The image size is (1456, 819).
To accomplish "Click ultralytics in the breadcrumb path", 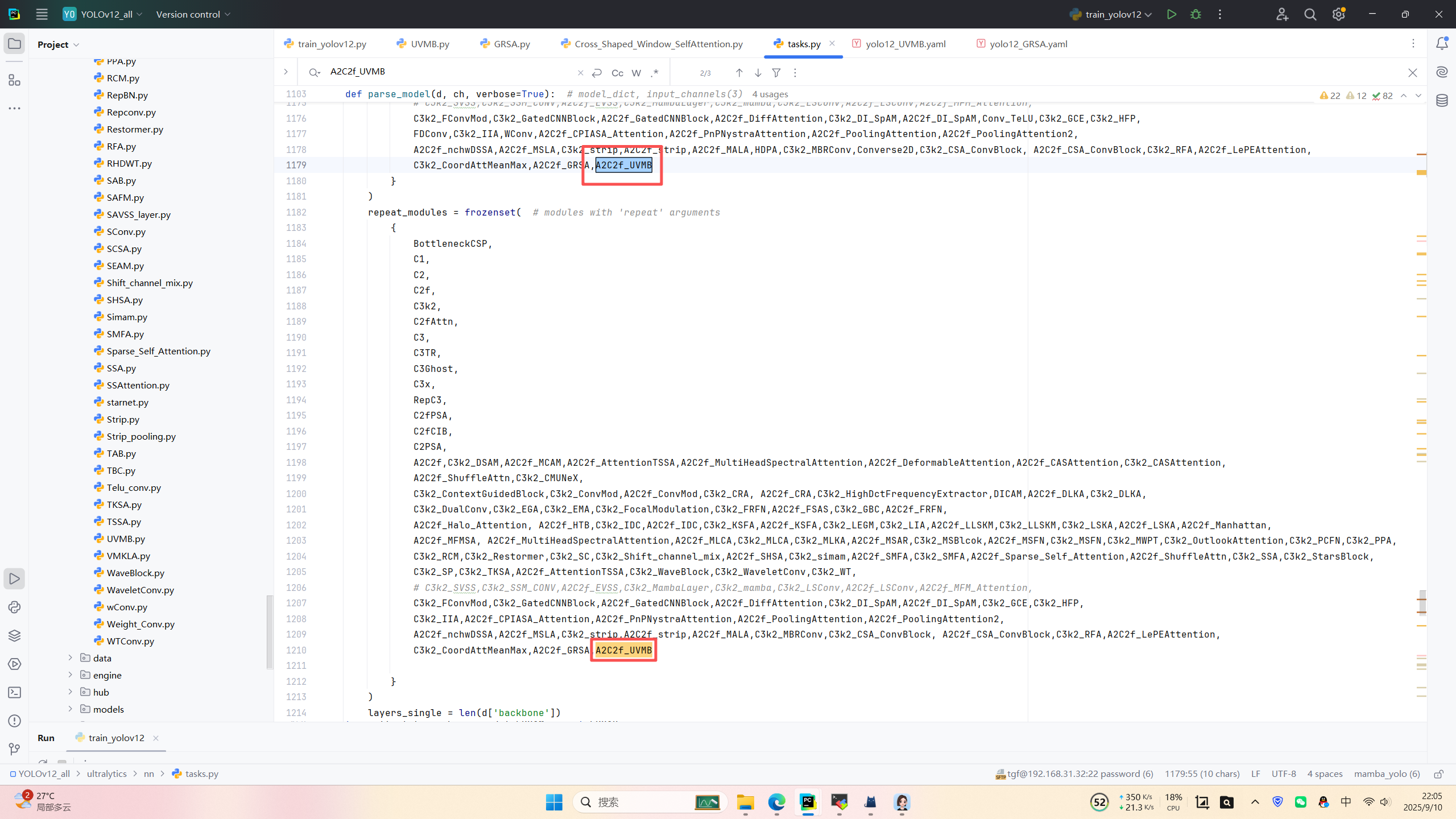I will coord(106,773).
